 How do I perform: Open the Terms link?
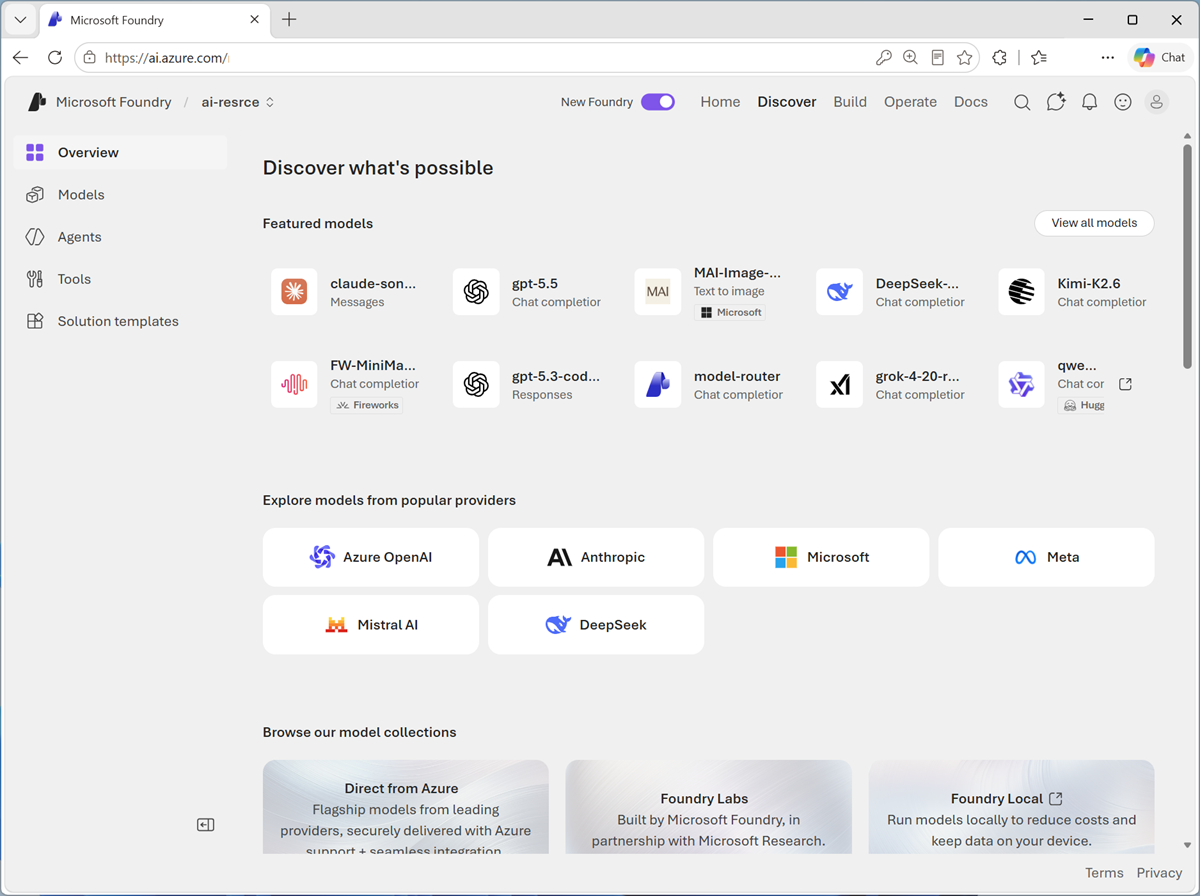click(x=1104, y=873)
